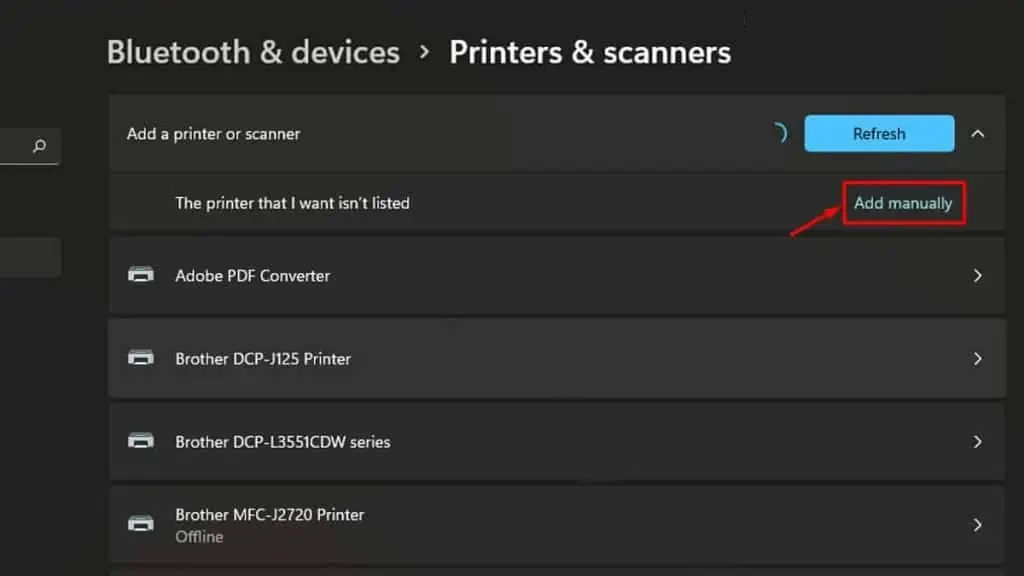
Task: Expand Brother DCP-J125 Printer chevron
Action: [x=978, y=359]
